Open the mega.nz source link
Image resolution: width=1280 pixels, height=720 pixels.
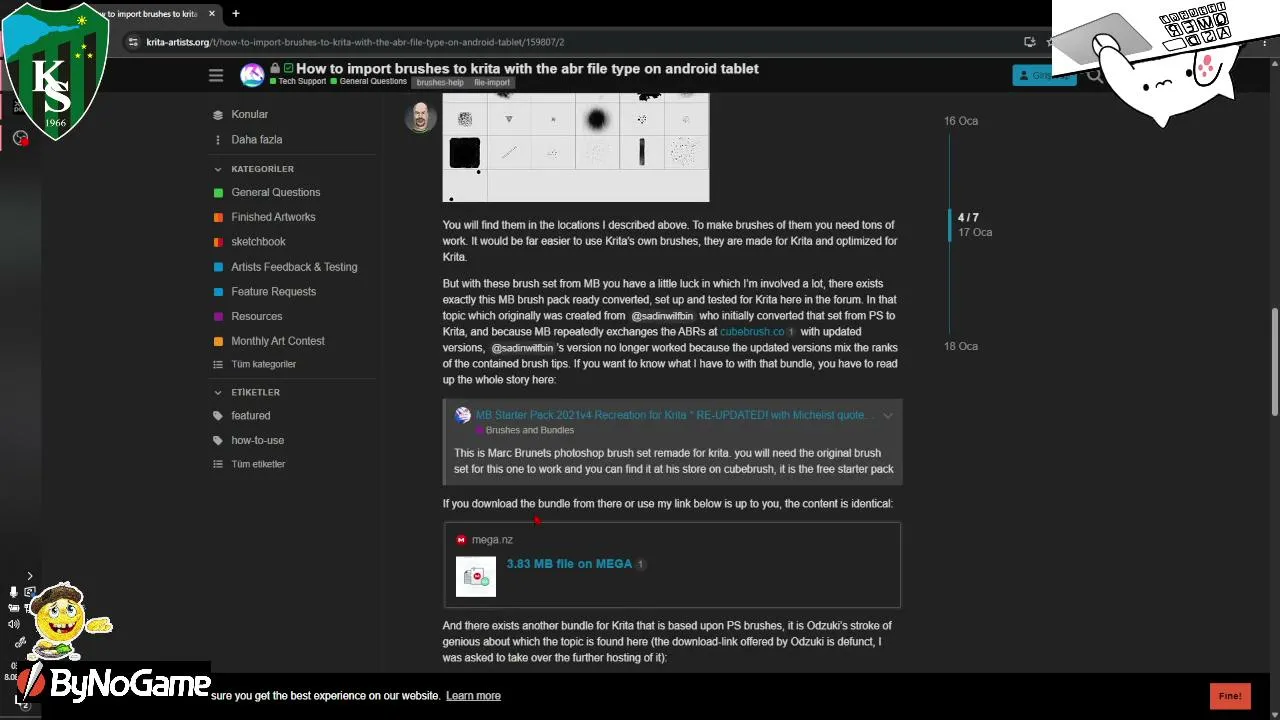[x=492, y=540]
